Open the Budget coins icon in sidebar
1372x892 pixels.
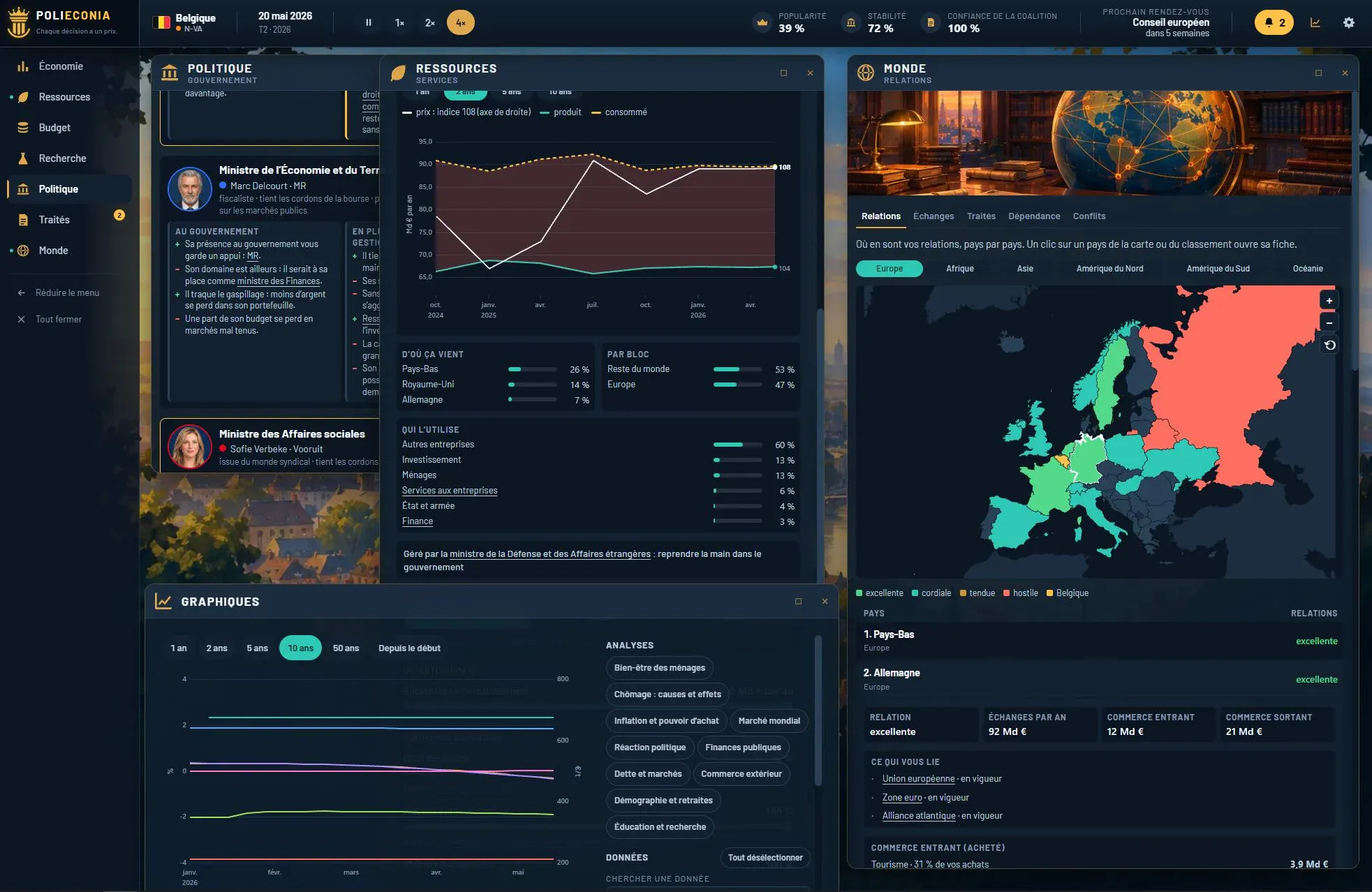tap(23, 128)
